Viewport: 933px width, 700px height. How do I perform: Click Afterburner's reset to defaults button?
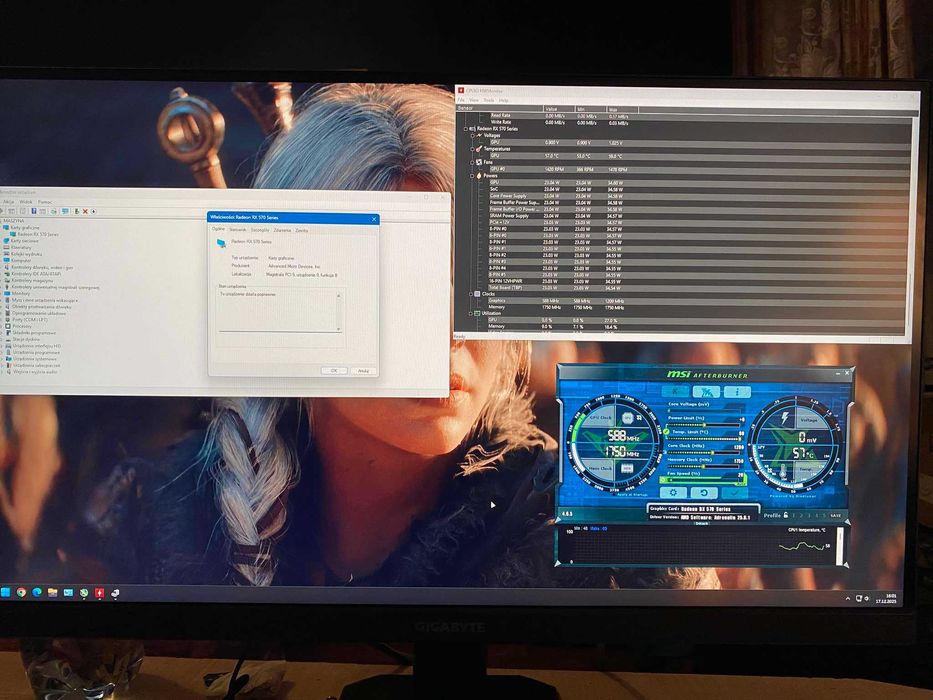click(704, 493)
